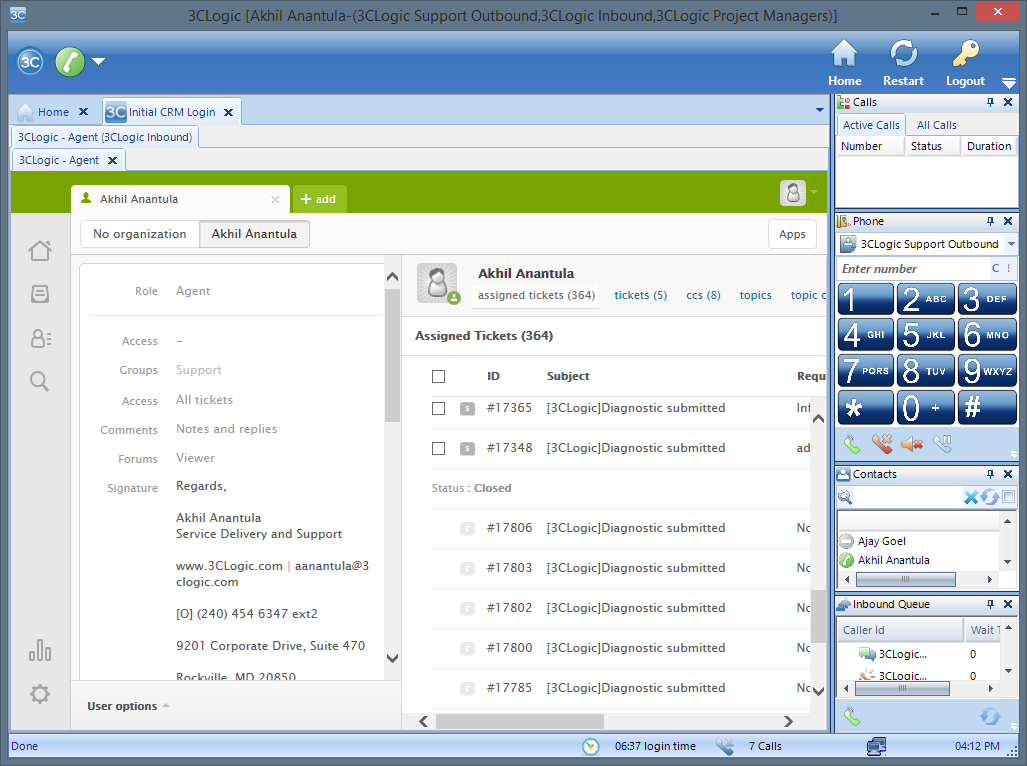Screen dimensions: 1027x766
Task: Open the 3CLogic Support Outbound dropdown
Action: point(1010,244)
